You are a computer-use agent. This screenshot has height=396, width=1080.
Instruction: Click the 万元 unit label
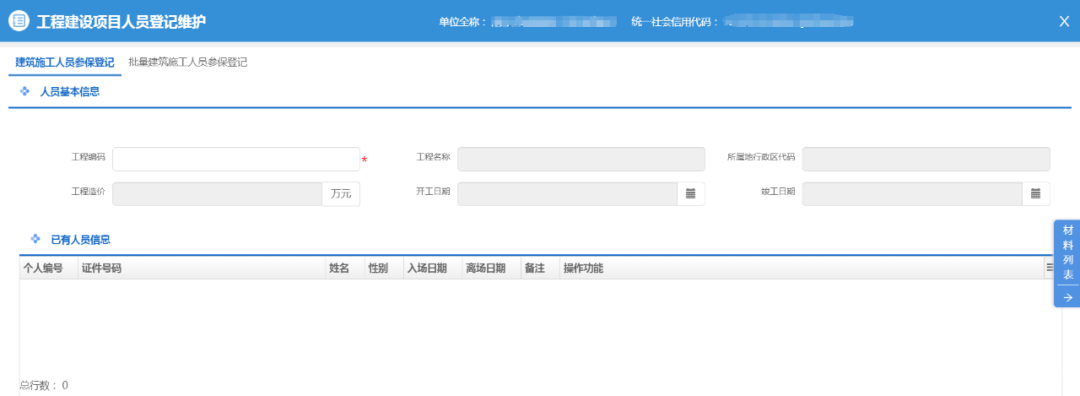[x=341, y=194]
